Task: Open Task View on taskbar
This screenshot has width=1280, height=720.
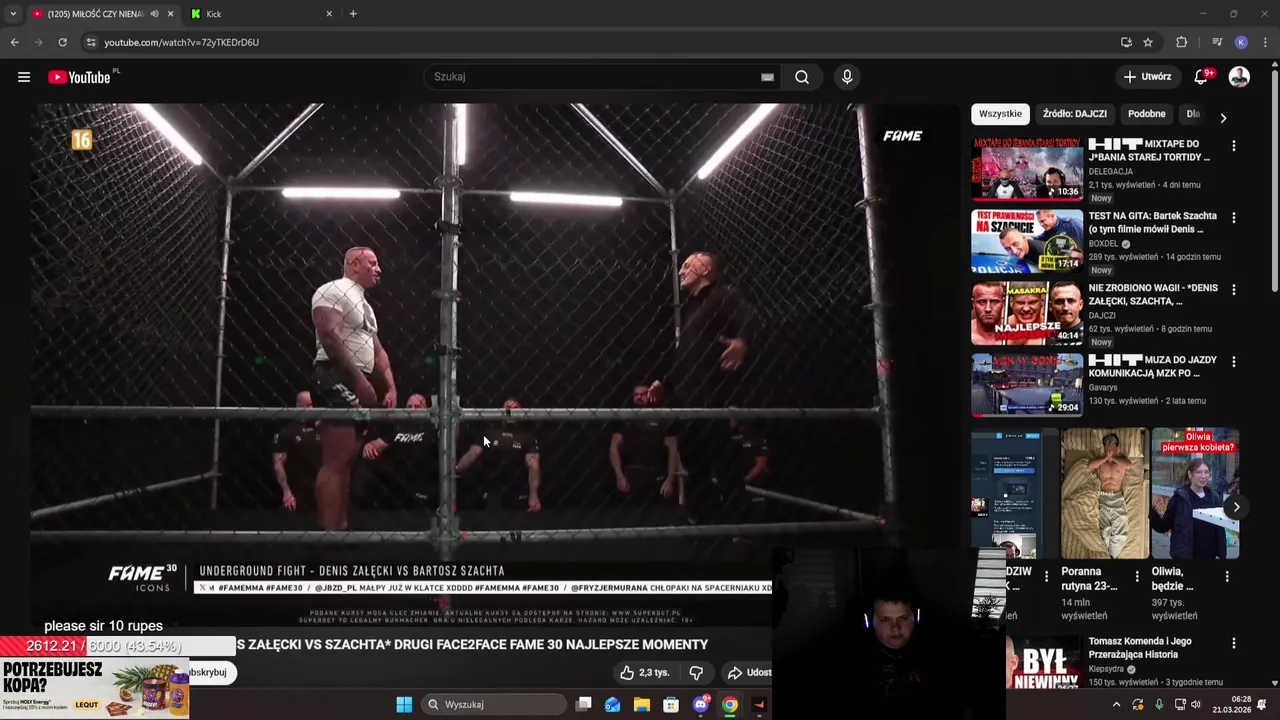Action: pyautogui.click(x=584, y=705)
